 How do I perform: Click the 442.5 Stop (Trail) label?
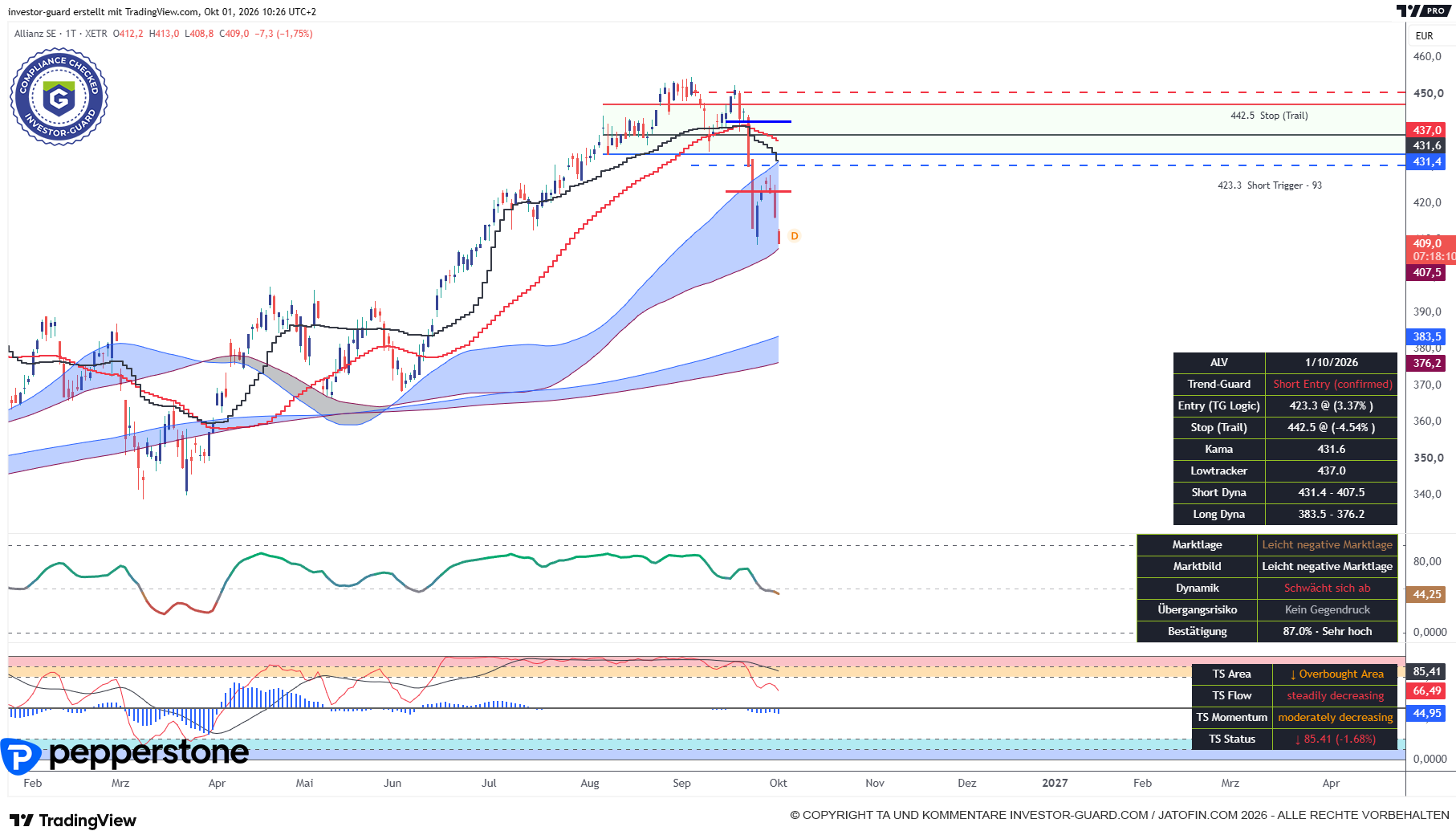(x=1269, y=116)
